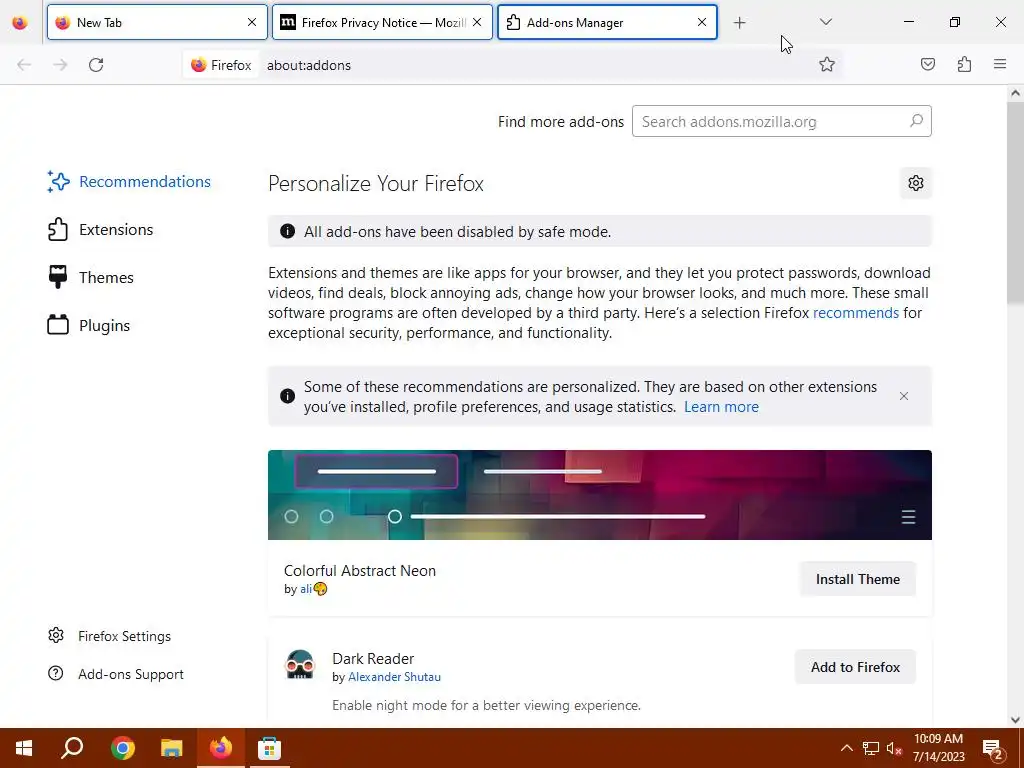Click the muted volume icon
1024x768 pixels.
(x=894, y=748)
